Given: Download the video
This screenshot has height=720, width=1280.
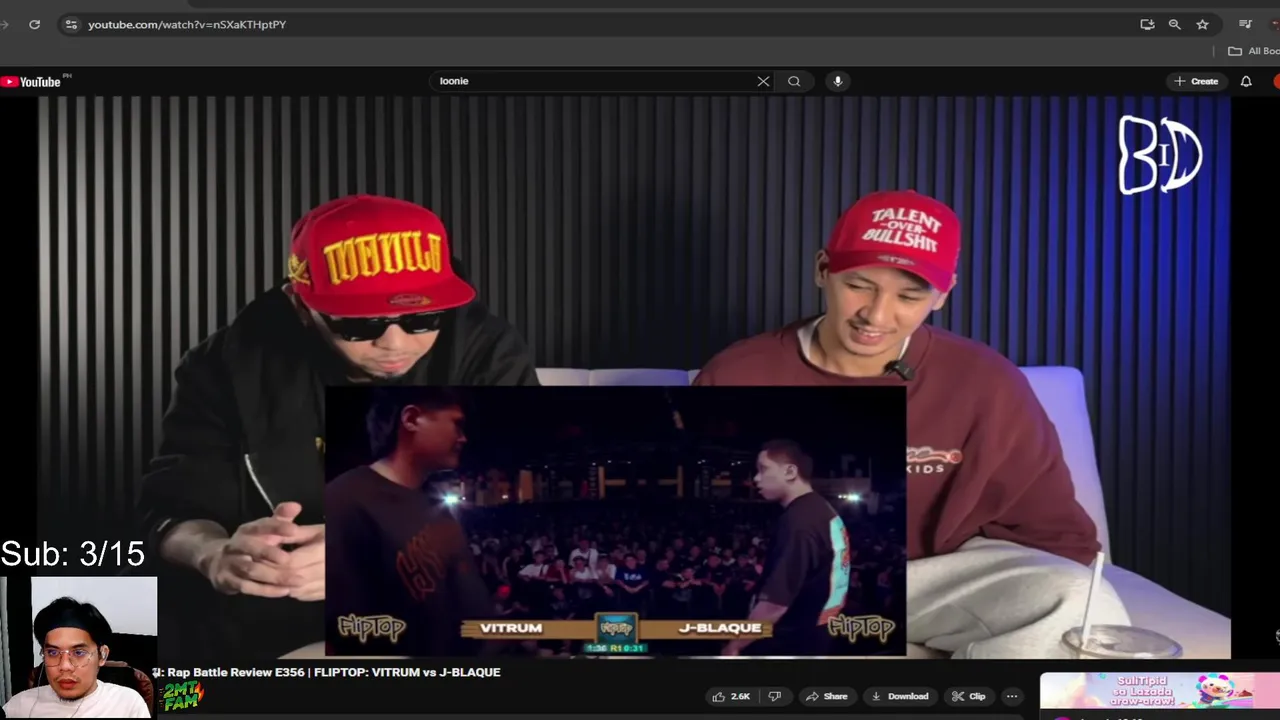Looking at the screenshot, I should click(900, 696).
